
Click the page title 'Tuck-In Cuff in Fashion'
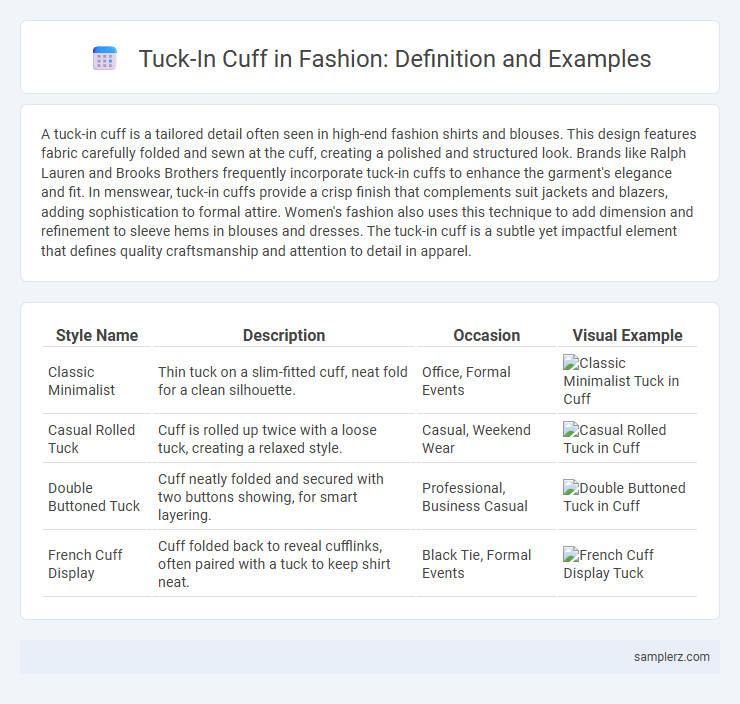[395, 59]
